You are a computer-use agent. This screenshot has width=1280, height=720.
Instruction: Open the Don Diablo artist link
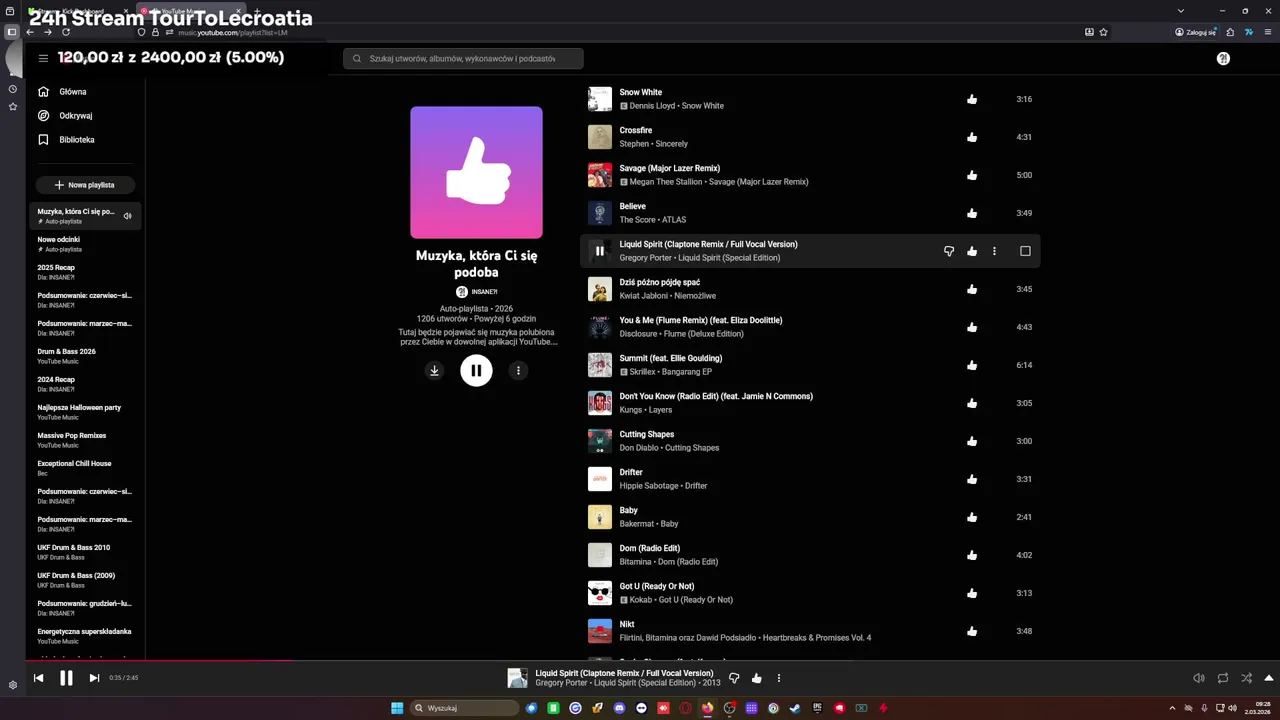[x=639, y=448]
